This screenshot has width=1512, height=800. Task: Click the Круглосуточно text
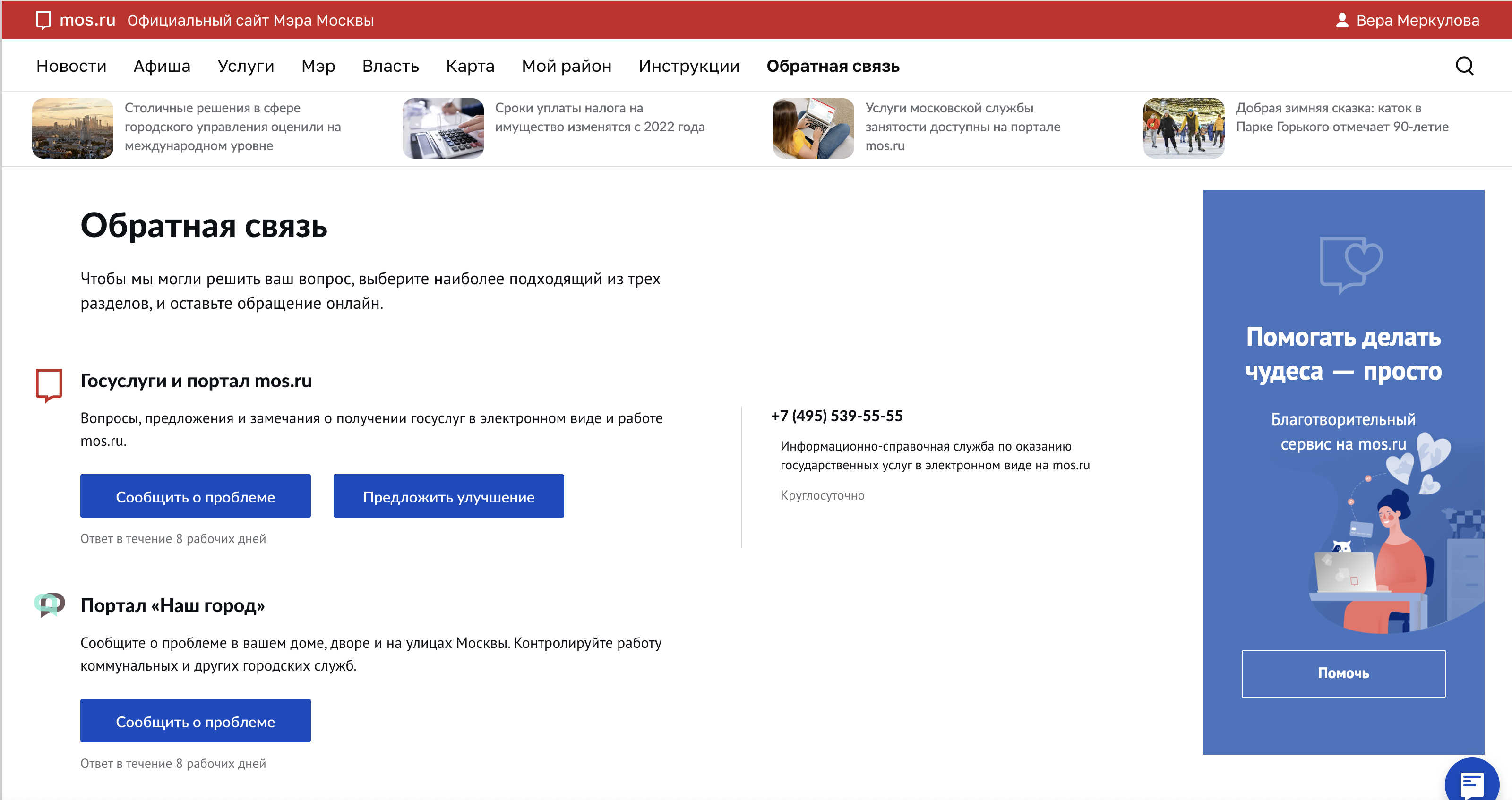point(822,495)
